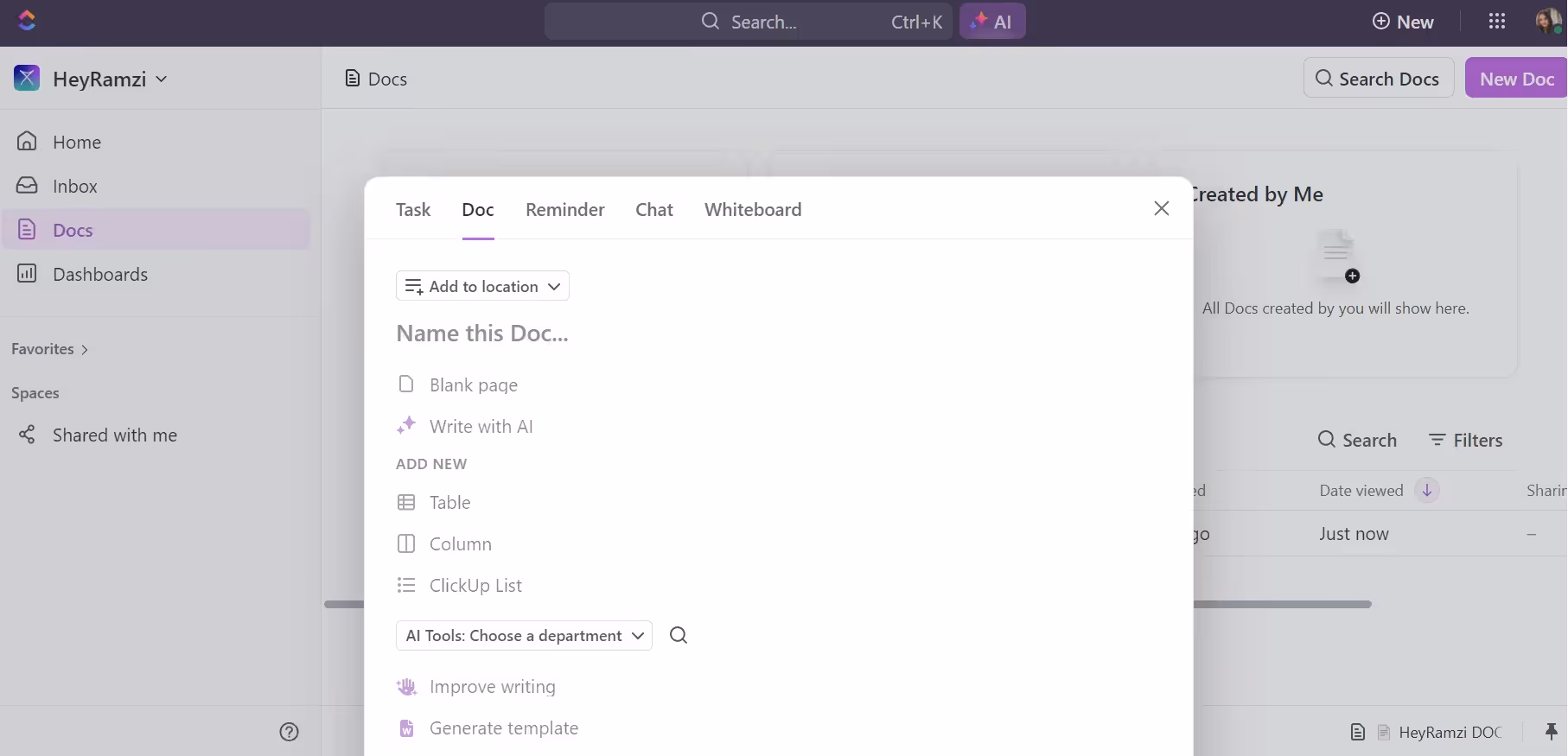Open Inbox from the sidebar
Screen dimensions: 1568x756
(x=74, y=187)
